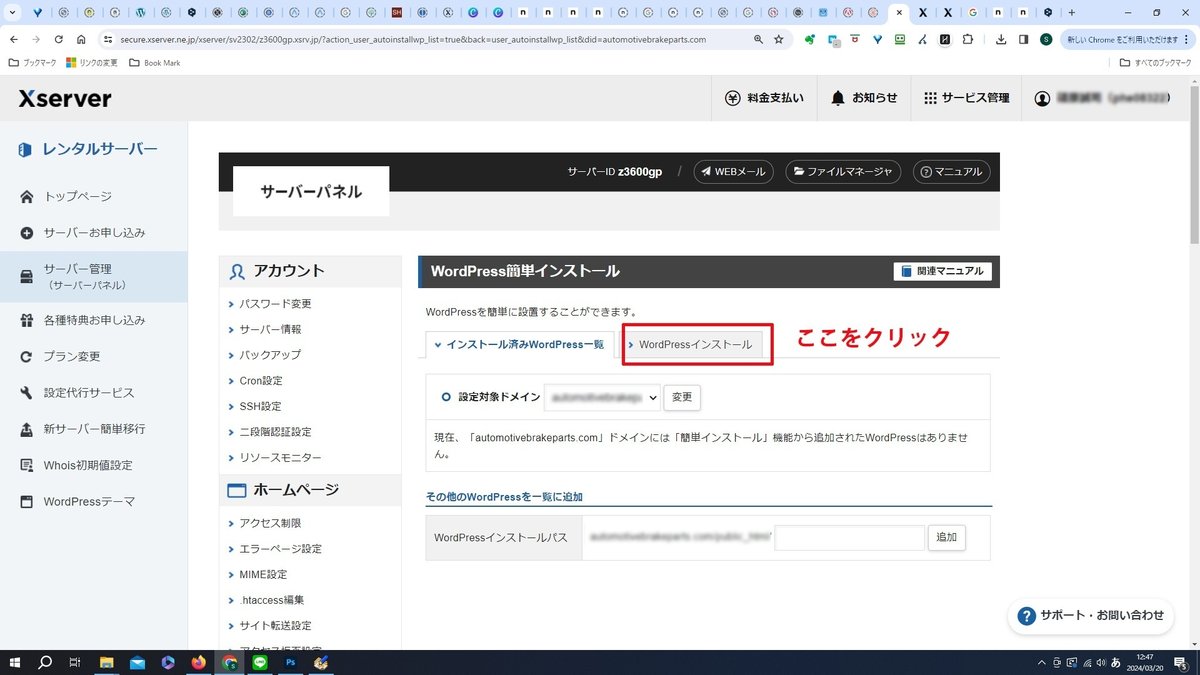Open 新サーバー簡単移行 in sidebar
Image resolution: width=1200 pixels, height=675 pixels.
[94, 429]
